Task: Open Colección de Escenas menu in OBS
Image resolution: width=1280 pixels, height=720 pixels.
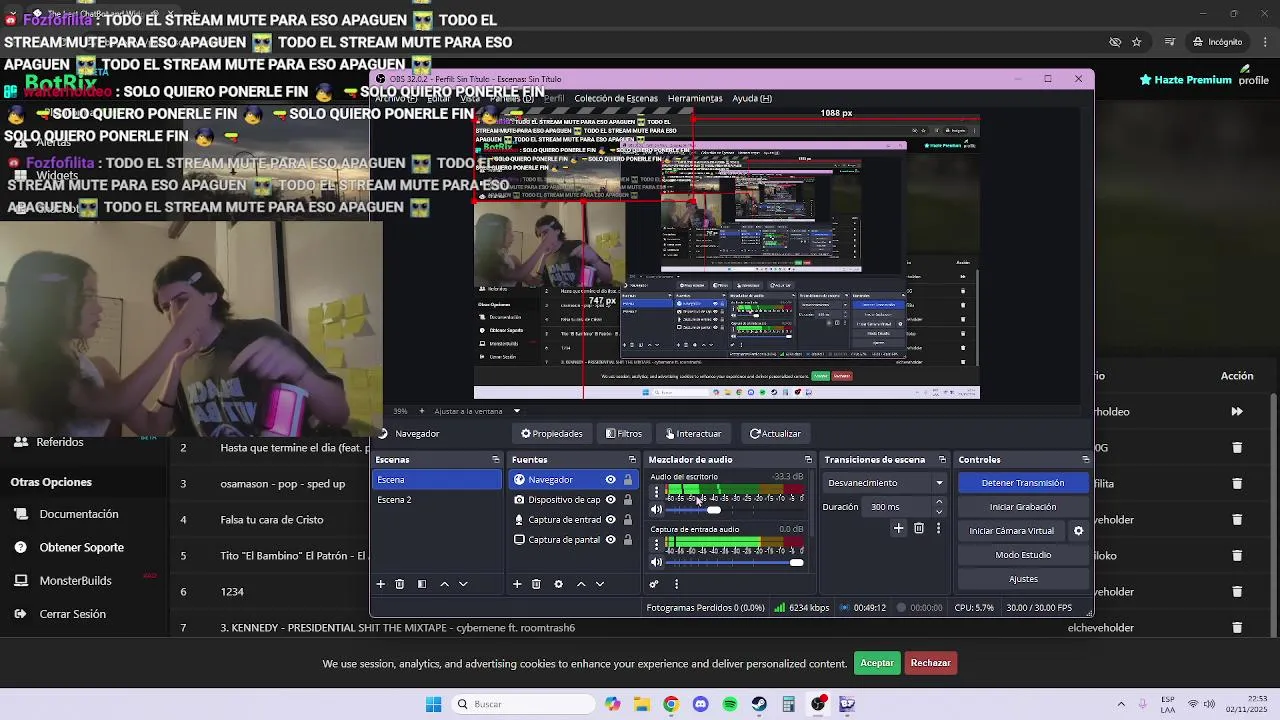Action: pos(616,98)
